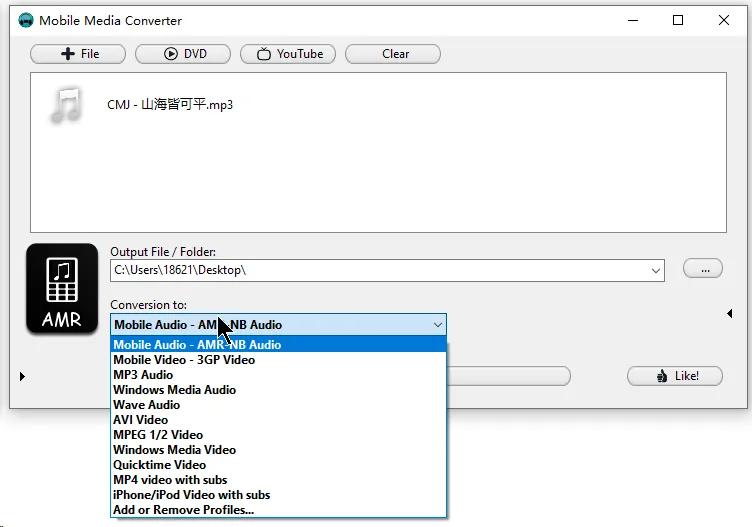Screen dimensions: 752x527
Task: Pick Windows Media Audio format
Action: [174, 390]
